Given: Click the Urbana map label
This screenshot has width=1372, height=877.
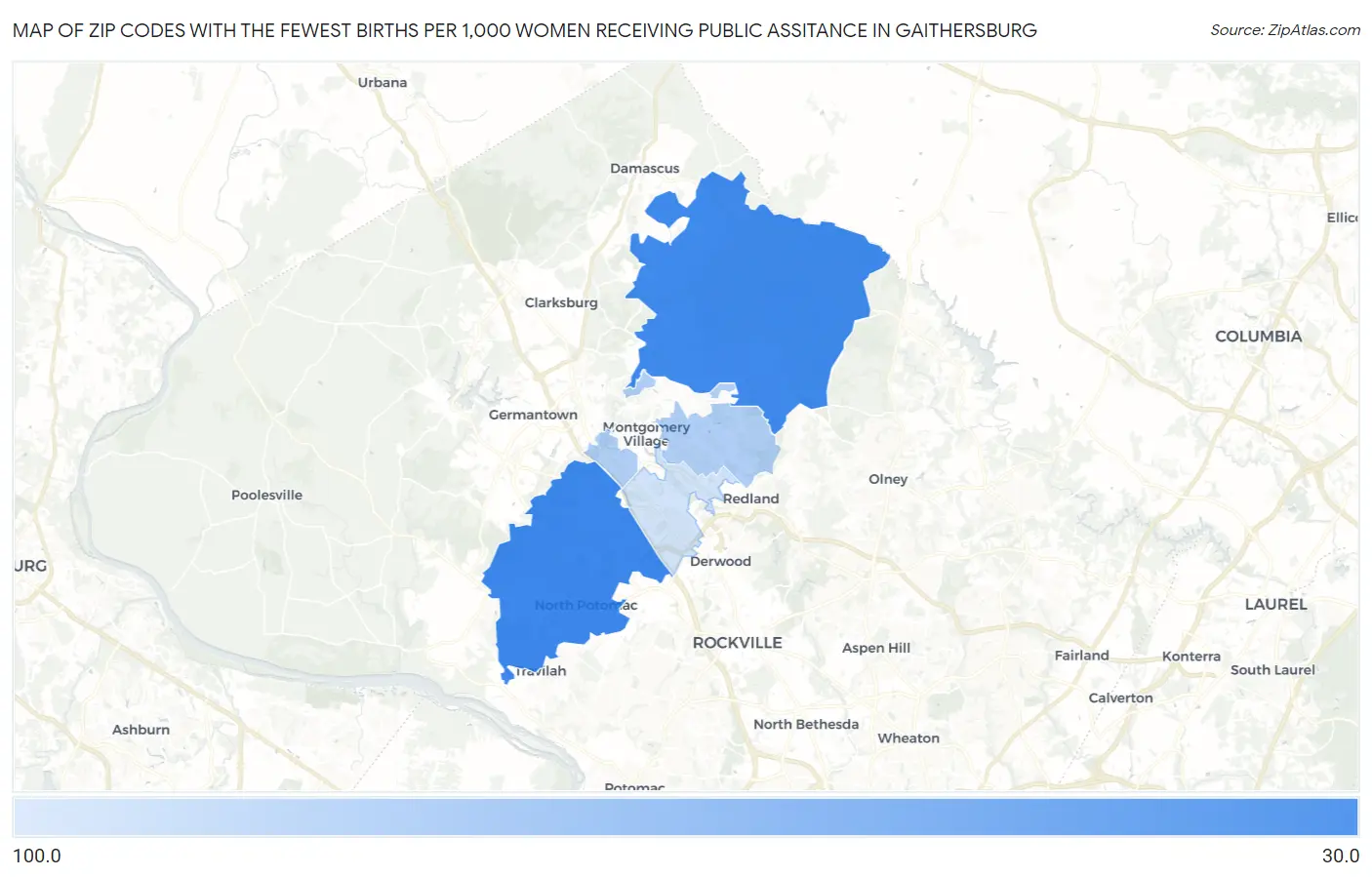Looking at the screenshot, I should [383, 82].
